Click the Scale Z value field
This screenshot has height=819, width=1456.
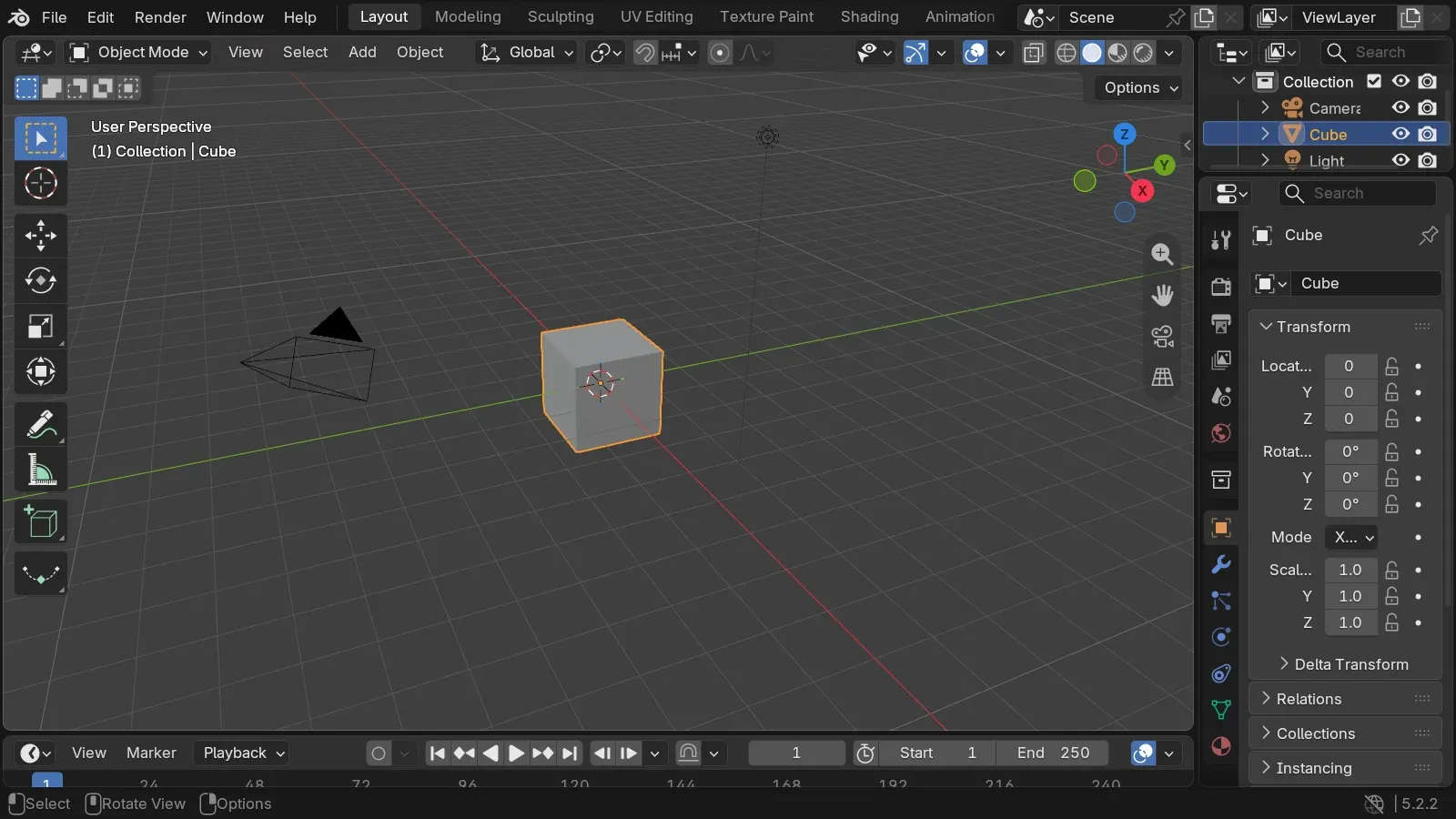point(1350,622)
